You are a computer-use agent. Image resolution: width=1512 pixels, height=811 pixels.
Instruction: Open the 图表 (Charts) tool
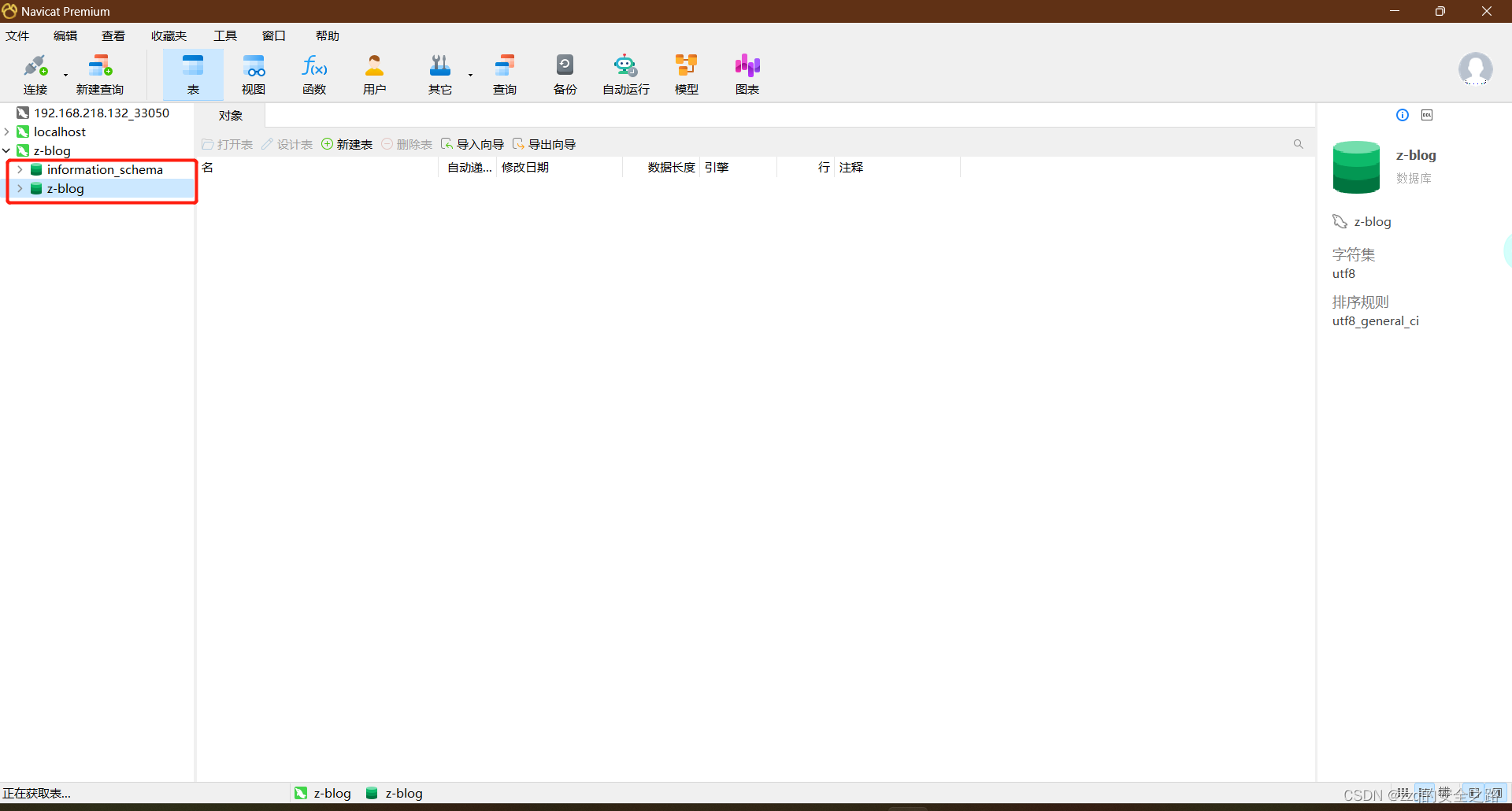[747, 75]
